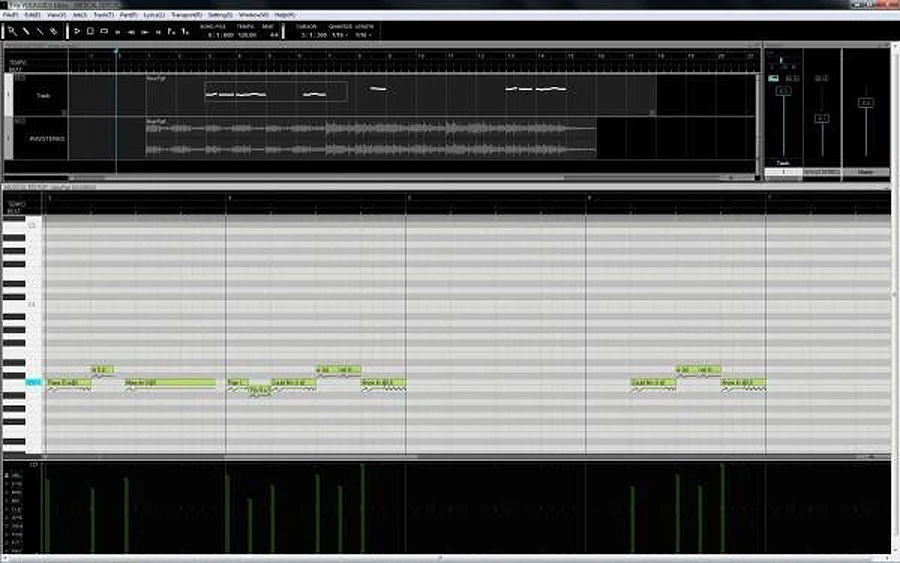This screenshot has height=563, width=900.
Task: Click the fast-forward transport button
Action: [x=145, y=32]
